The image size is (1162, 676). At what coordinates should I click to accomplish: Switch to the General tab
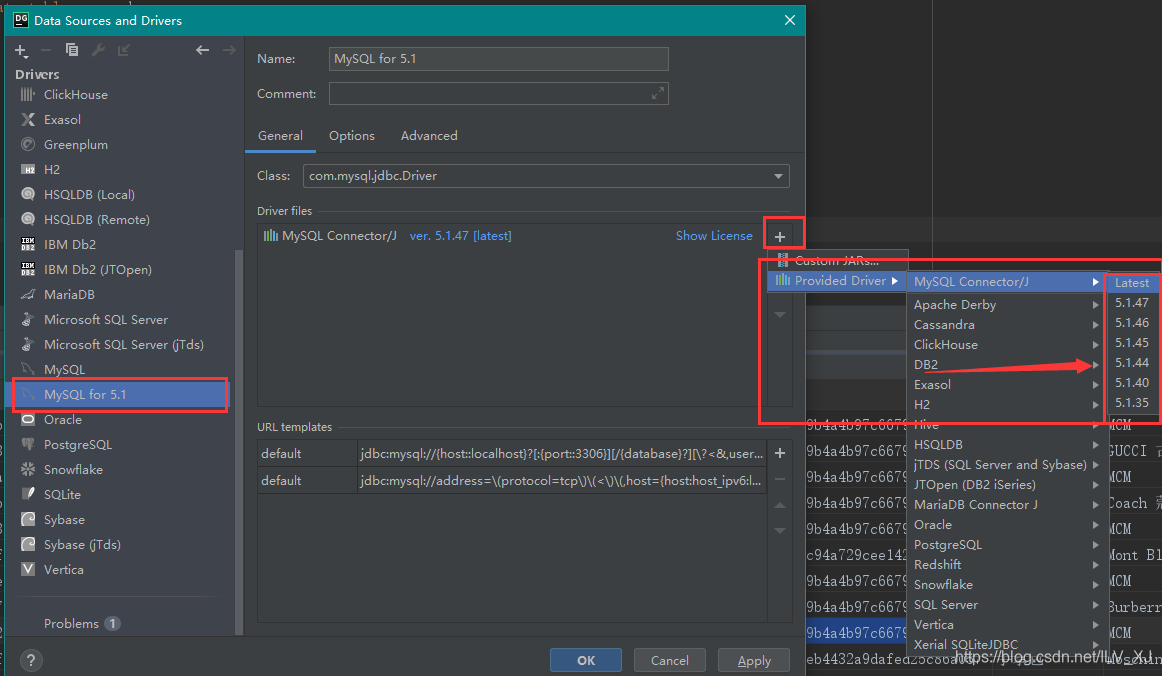[x=280, y=136]
